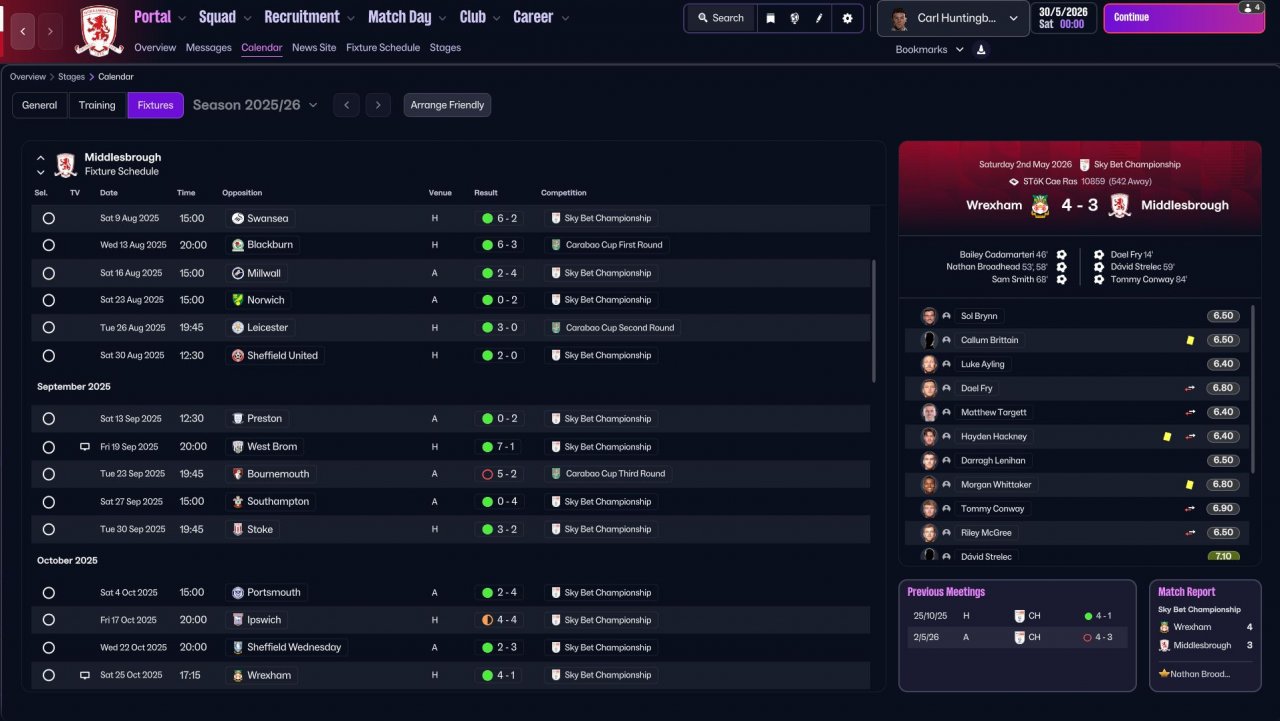1280x721 pixels.
Task: Open the Fixture Schedule subtab
Action: [x=383, y=48]
